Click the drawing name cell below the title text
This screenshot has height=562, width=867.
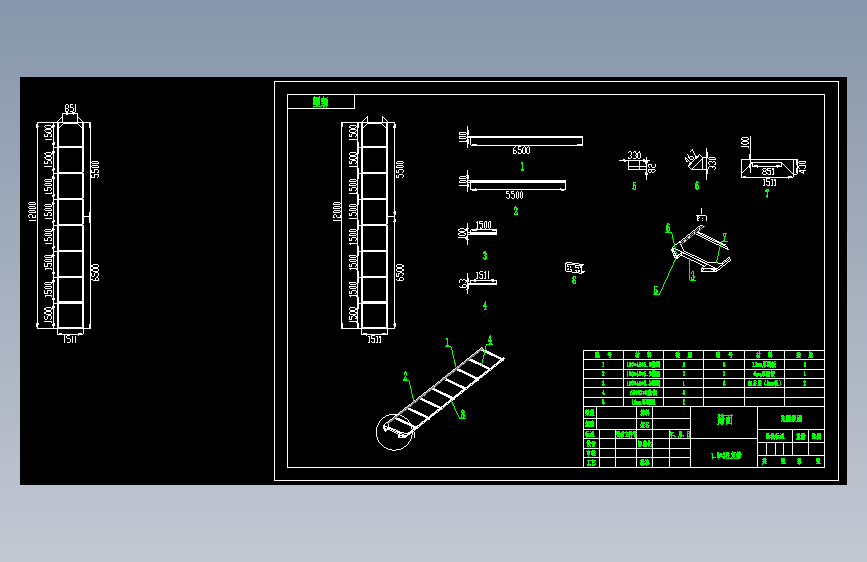(x=724, y=455)
